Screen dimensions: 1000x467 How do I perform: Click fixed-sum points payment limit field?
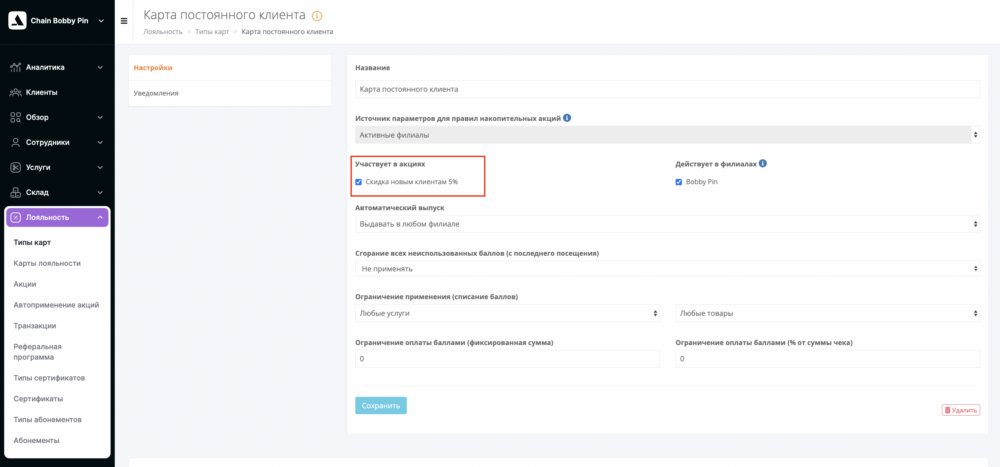pyautogui.click(x=507, y=359)
